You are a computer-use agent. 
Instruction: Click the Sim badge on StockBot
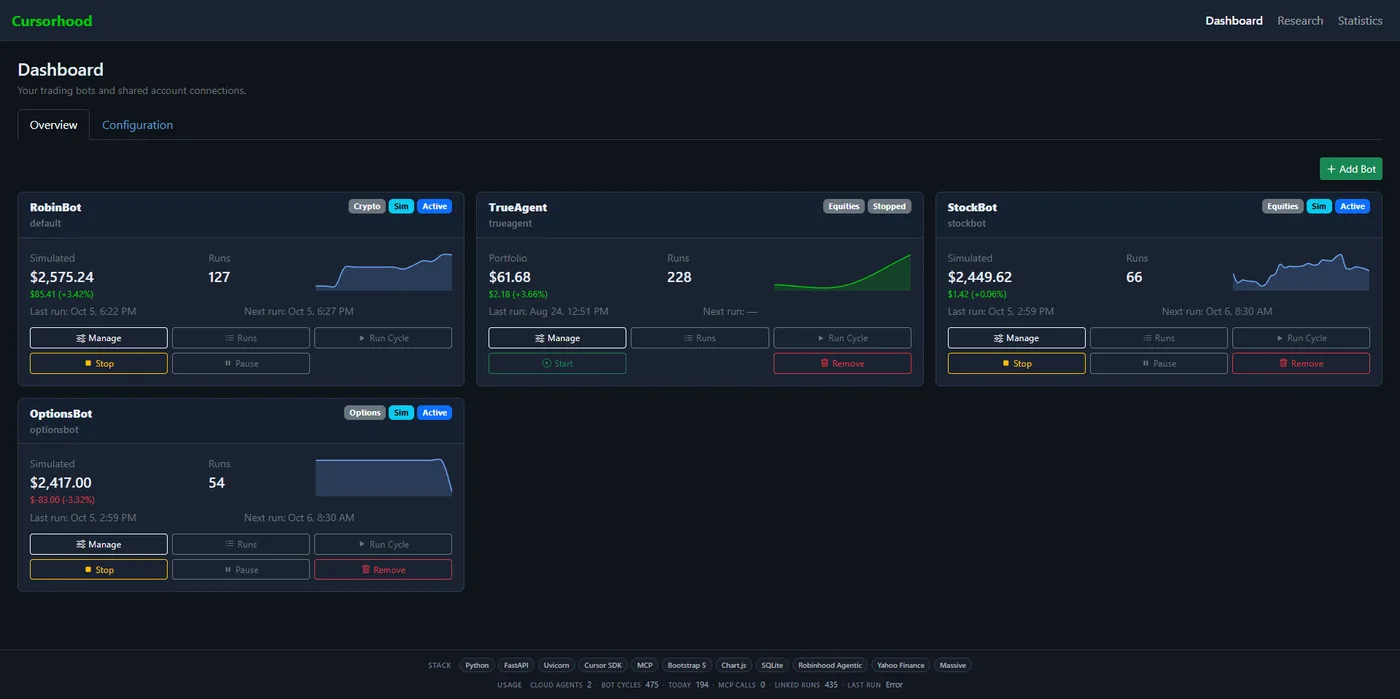1319,206
